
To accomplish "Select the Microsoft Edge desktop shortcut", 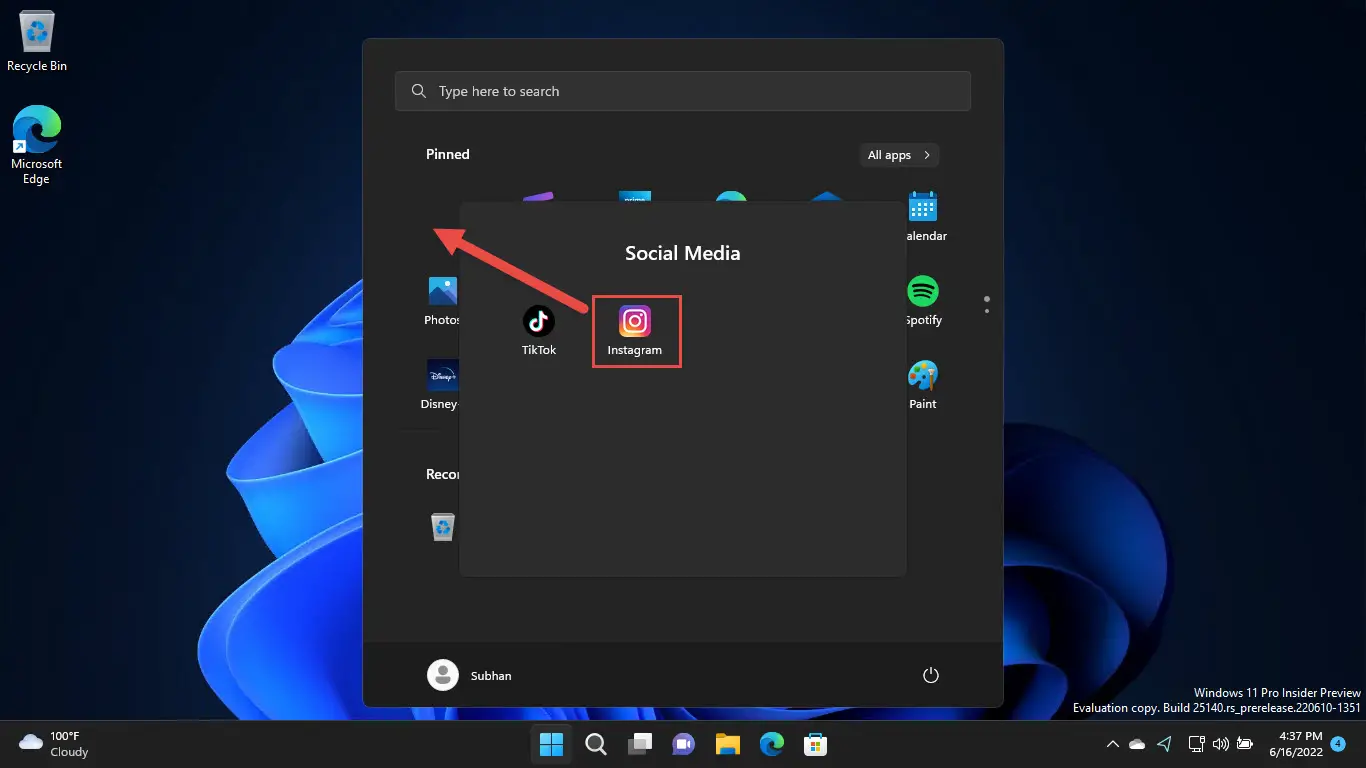I will pos(37,145).
